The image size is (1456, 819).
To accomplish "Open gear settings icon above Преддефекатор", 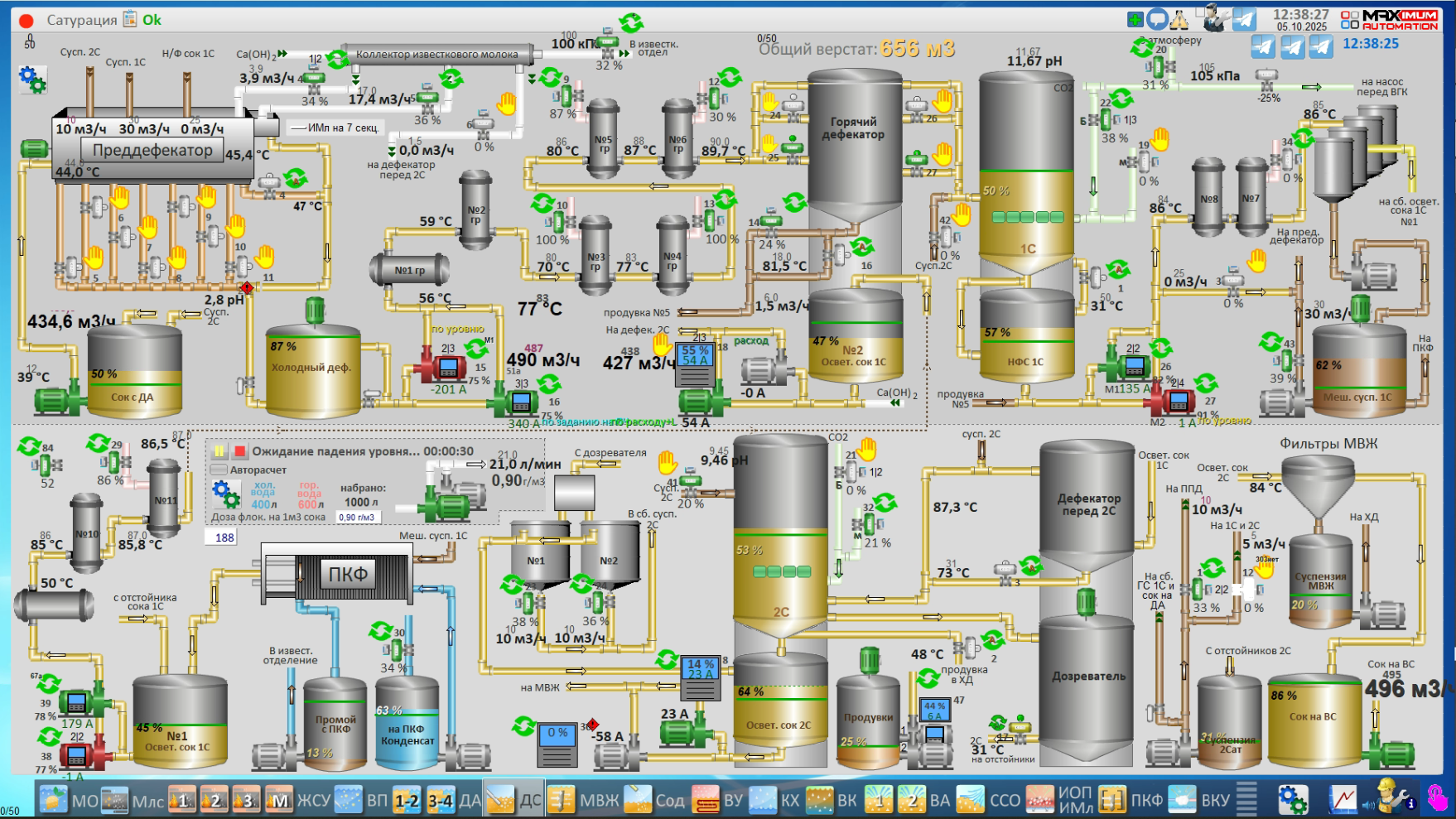I will 32,79.
